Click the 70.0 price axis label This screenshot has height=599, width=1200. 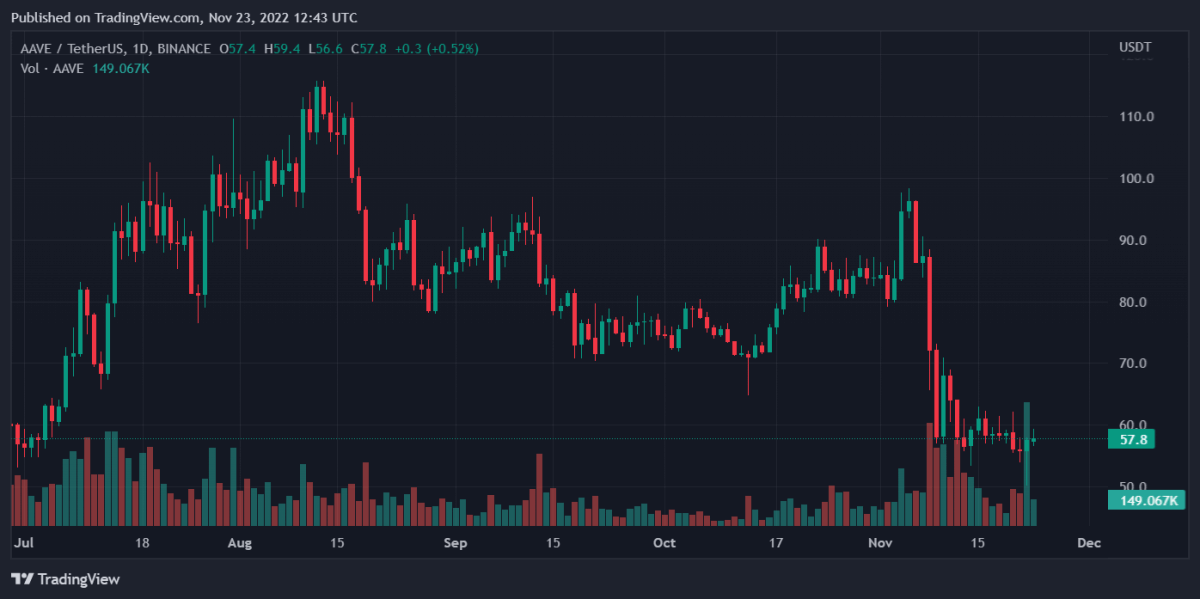click(x=1137, y=364)
